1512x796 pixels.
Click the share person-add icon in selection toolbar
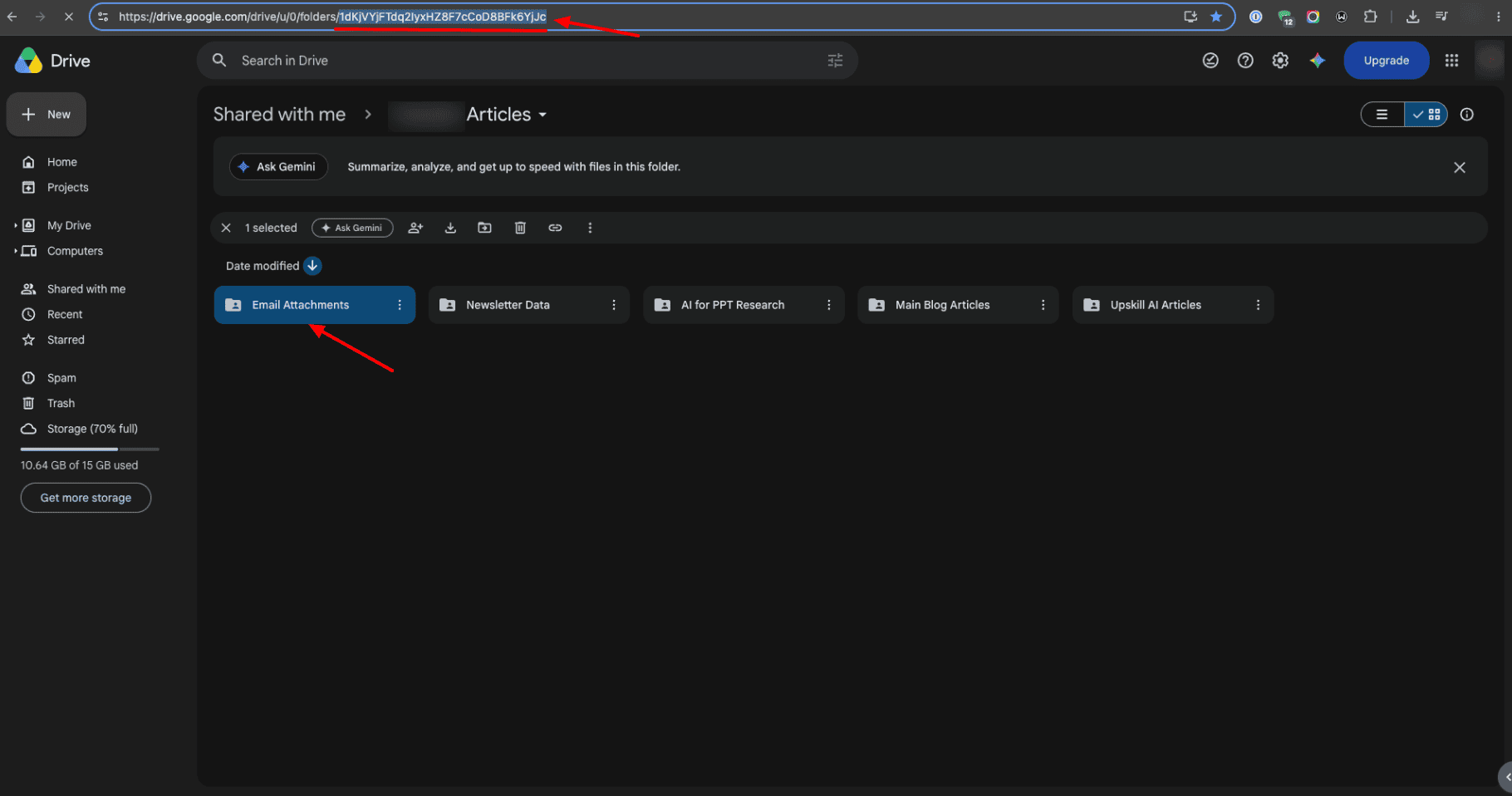415,228
